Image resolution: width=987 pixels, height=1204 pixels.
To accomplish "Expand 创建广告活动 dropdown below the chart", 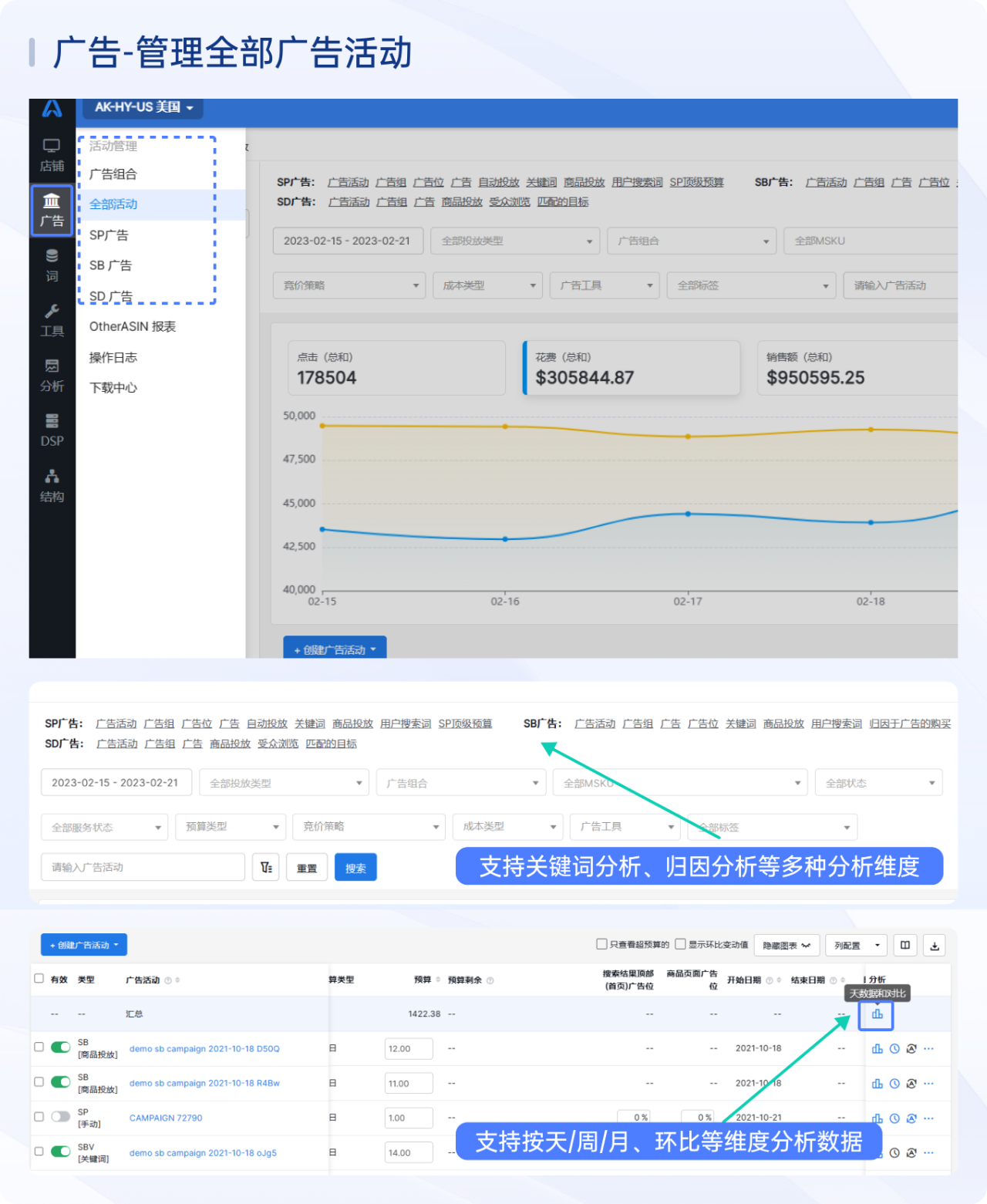I will [x=335, y=649].
